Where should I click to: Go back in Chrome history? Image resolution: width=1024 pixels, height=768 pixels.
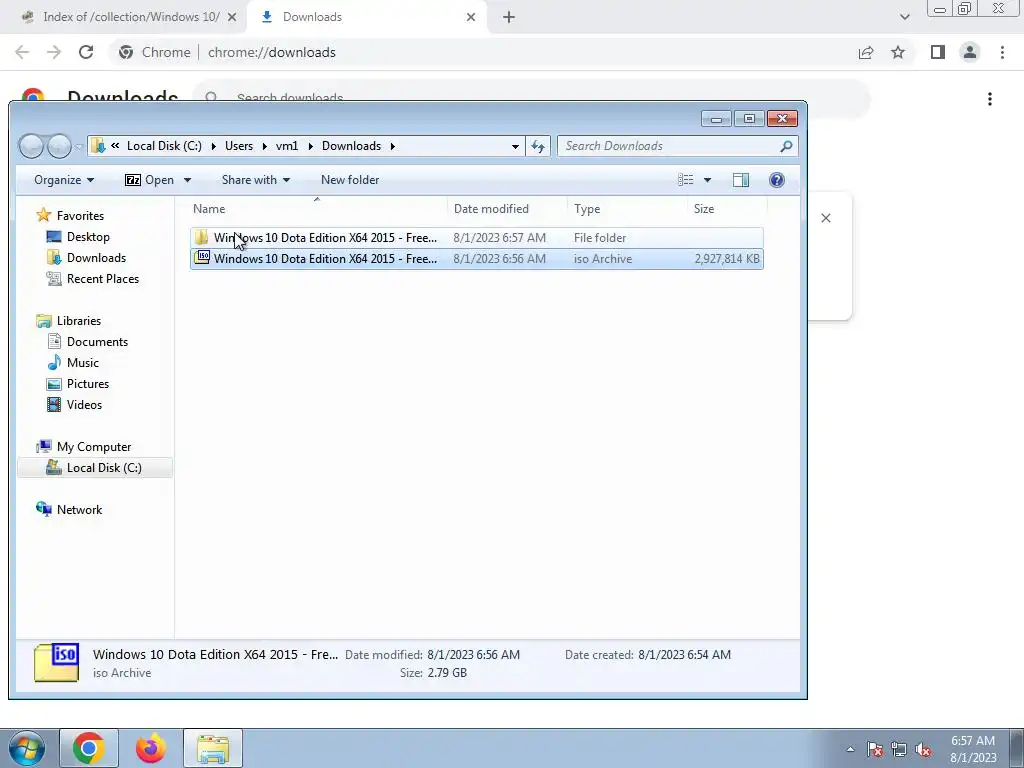[22, 52]
